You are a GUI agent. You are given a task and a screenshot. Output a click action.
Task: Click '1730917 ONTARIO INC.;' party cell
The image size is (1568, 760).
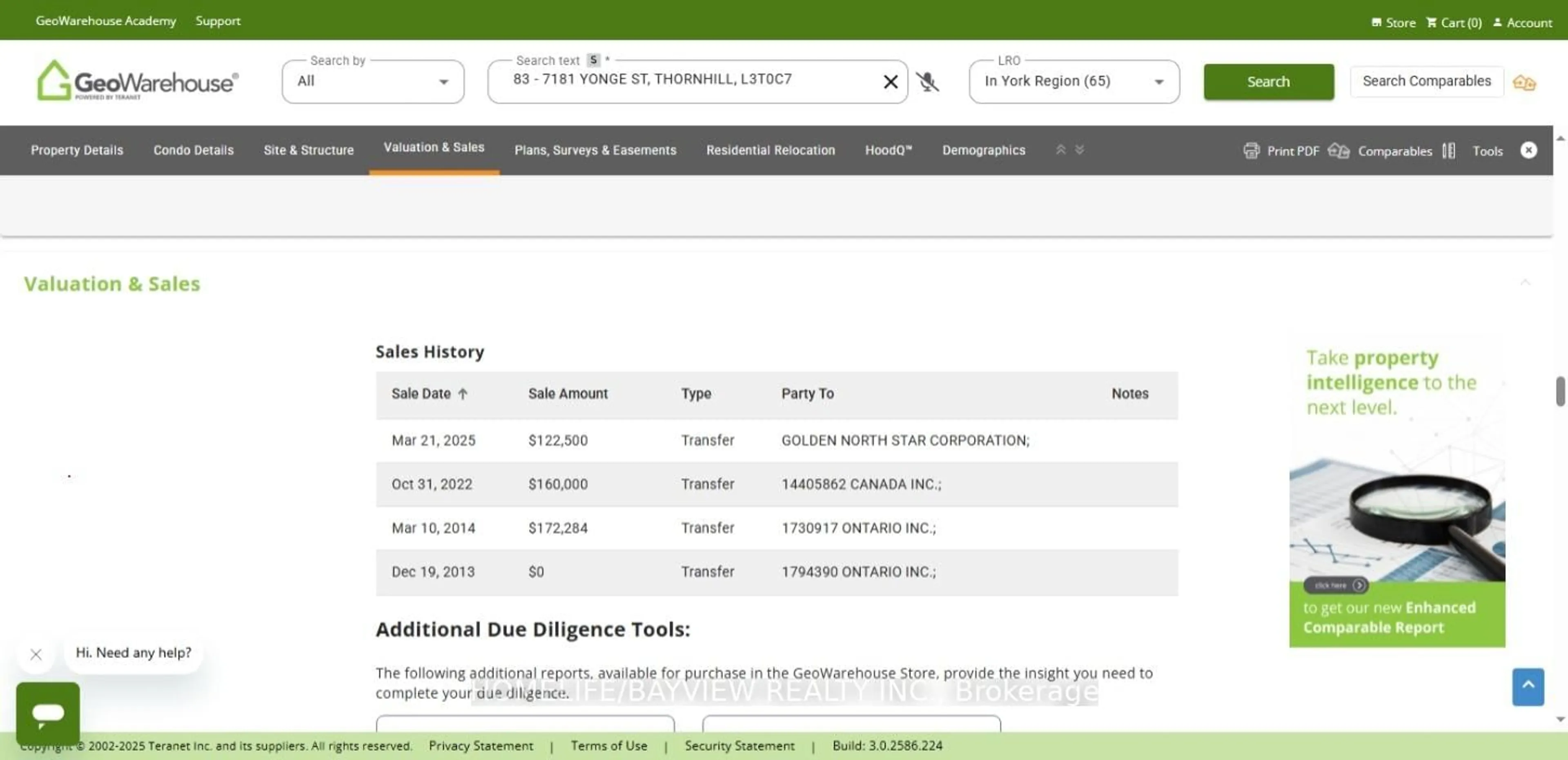[859, 528]
